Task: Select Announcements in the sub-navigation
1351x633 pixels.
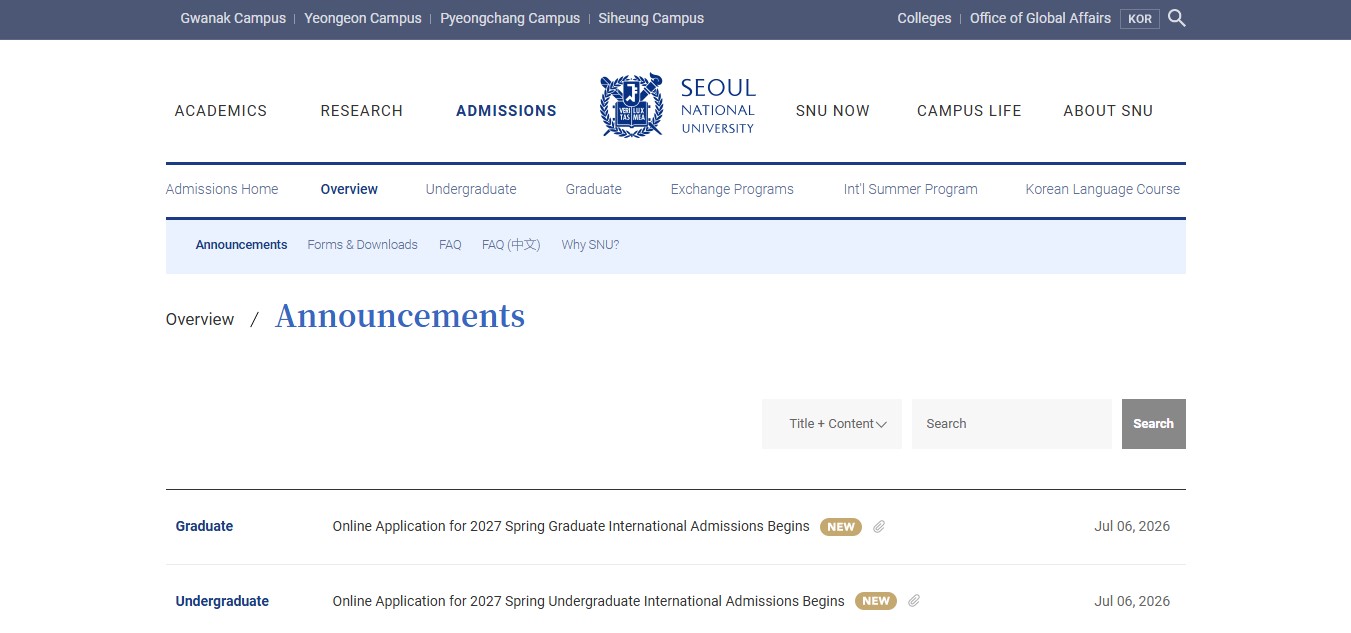Action: click(242, 245)
